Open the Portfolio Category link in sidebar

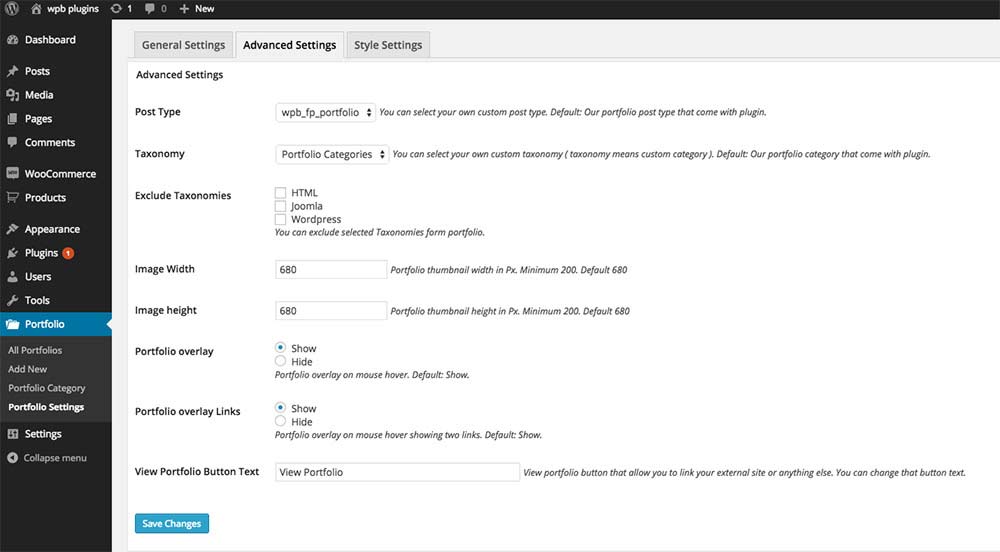click(x=47, y=388)
